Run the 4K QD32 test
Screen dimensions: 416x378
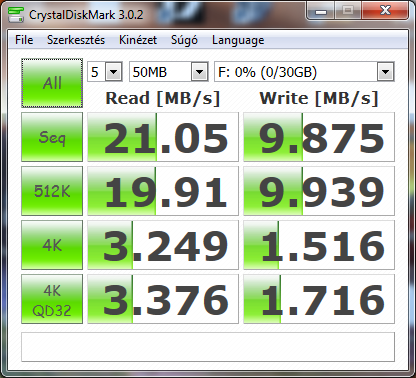pyautogui.click(x=52, y=299)
